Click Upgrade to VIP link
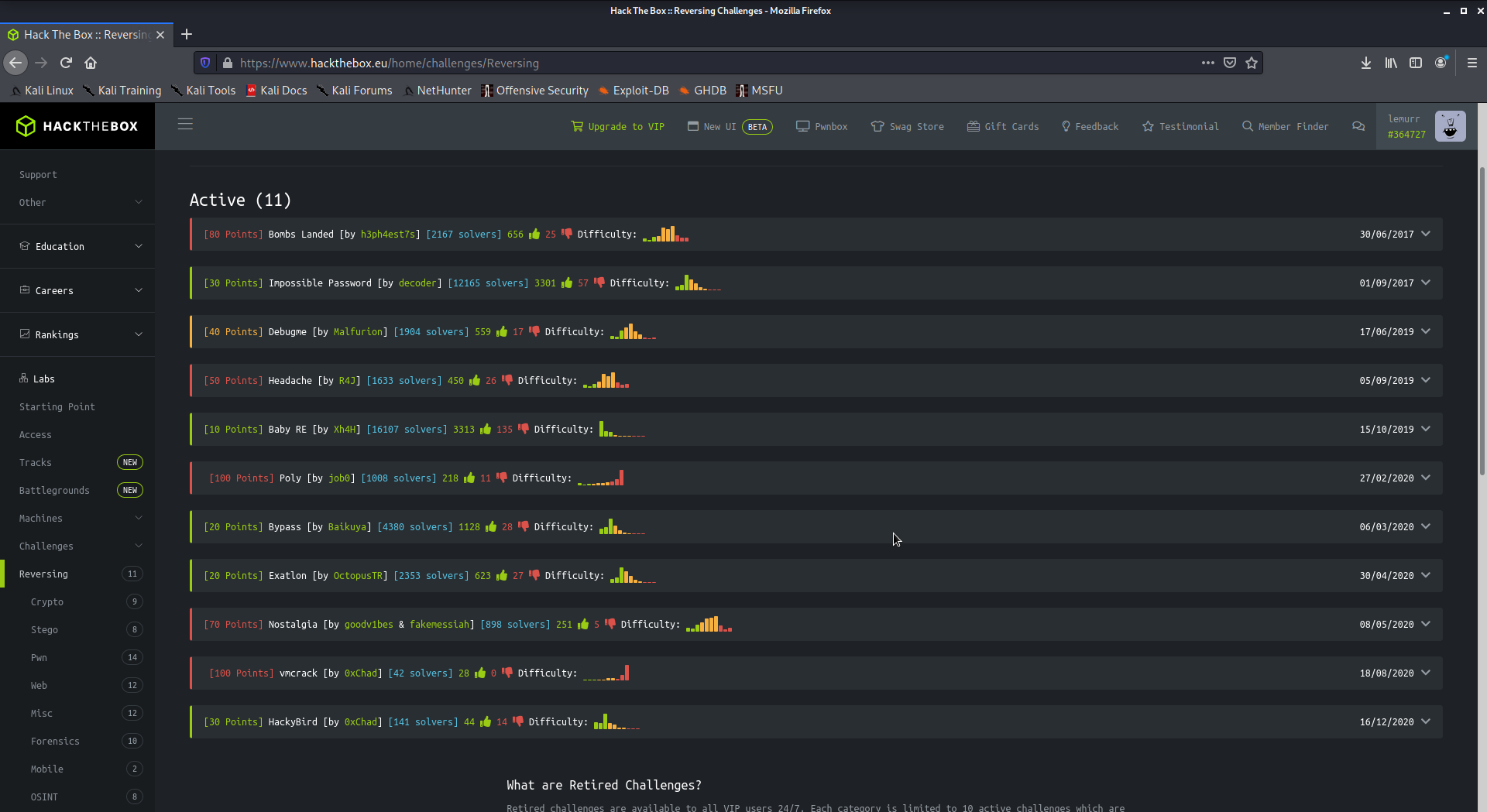Image resolution: width=1487 pixels, height=812 pixels. tap(618, 126)
